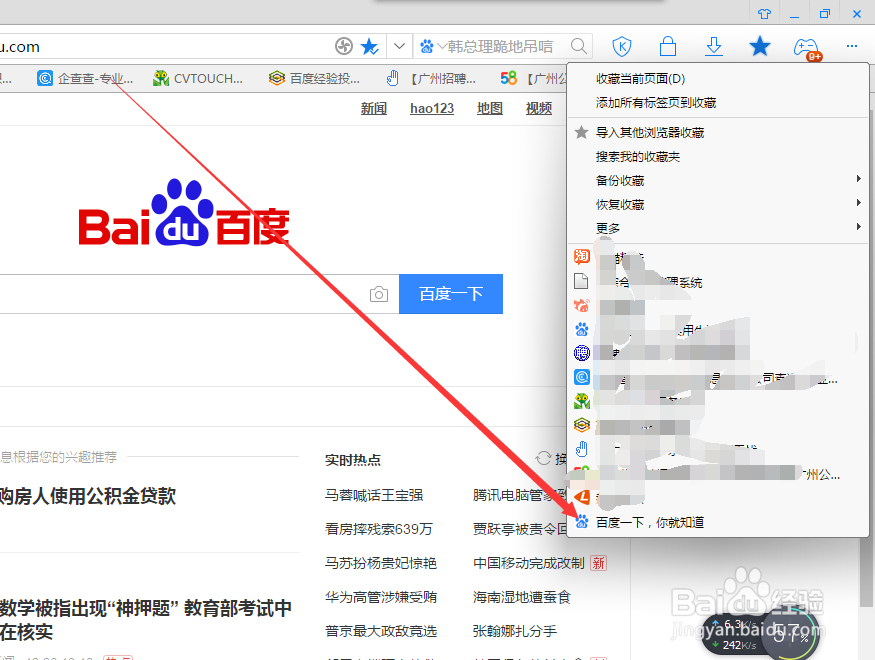Click the 百度一下 search button
The width and height of the screenshot is (875, 660).
click(x=451, y=294)
